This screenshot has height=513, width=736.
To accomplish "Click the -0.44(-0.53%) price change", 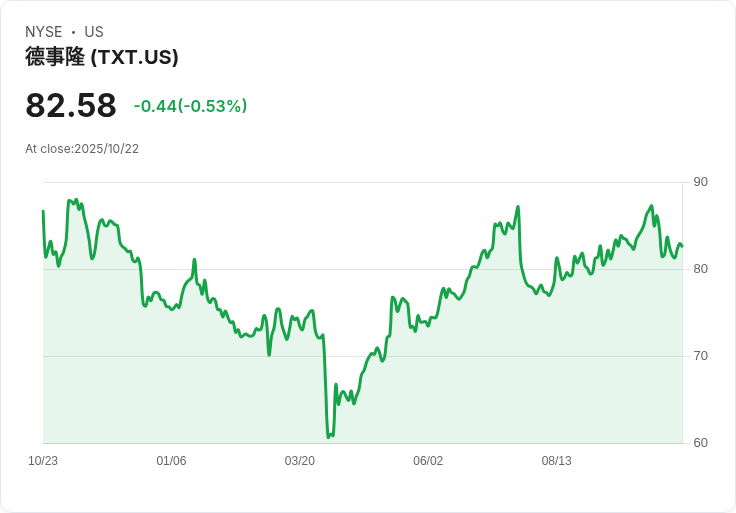I will (x=190, y=106).
